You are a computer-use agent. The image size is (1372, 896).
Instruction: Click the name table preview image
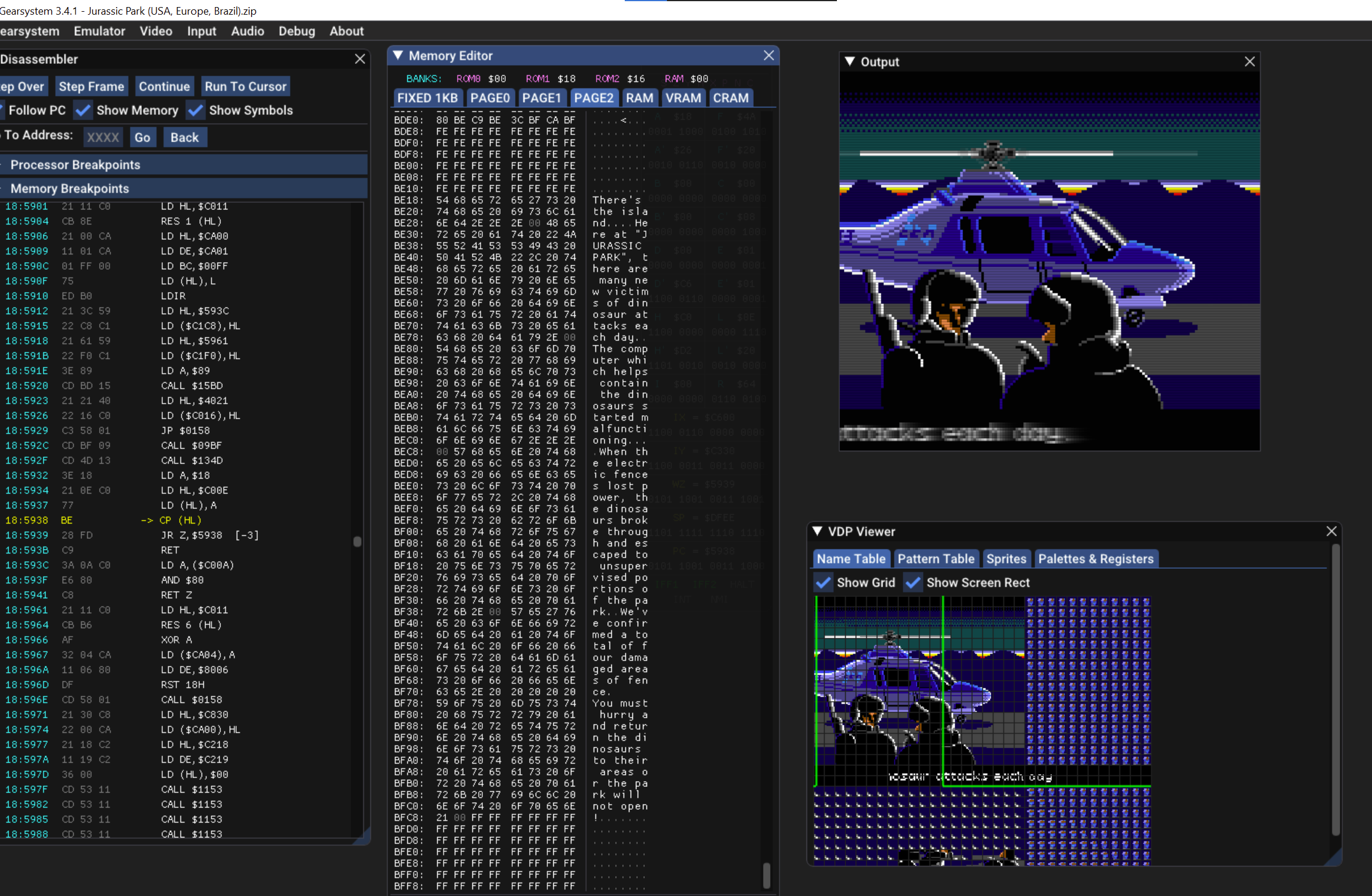tap(982, 731)
